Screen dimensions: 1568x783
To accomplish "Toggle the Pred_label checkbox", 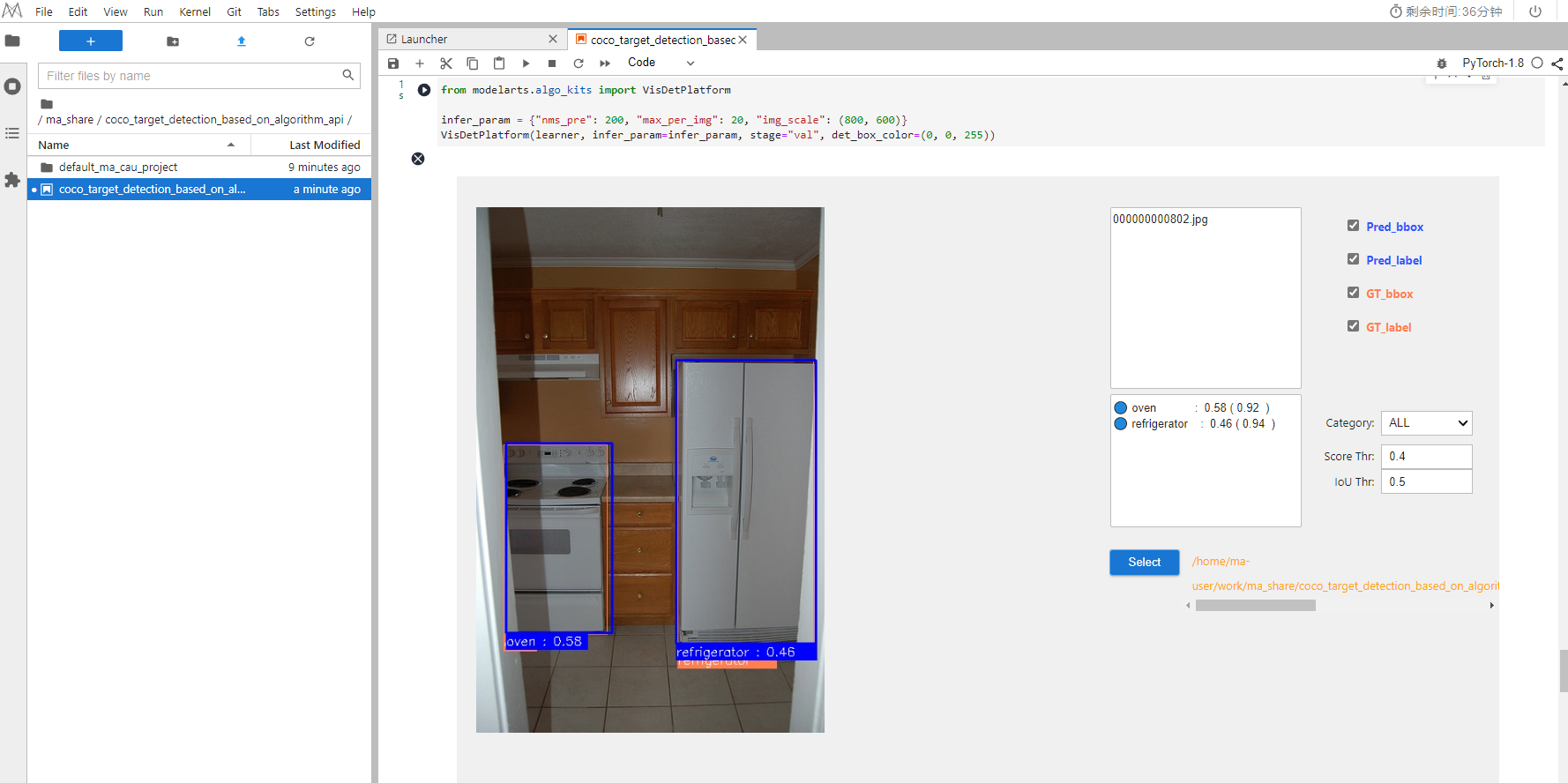I will 1354,259.
